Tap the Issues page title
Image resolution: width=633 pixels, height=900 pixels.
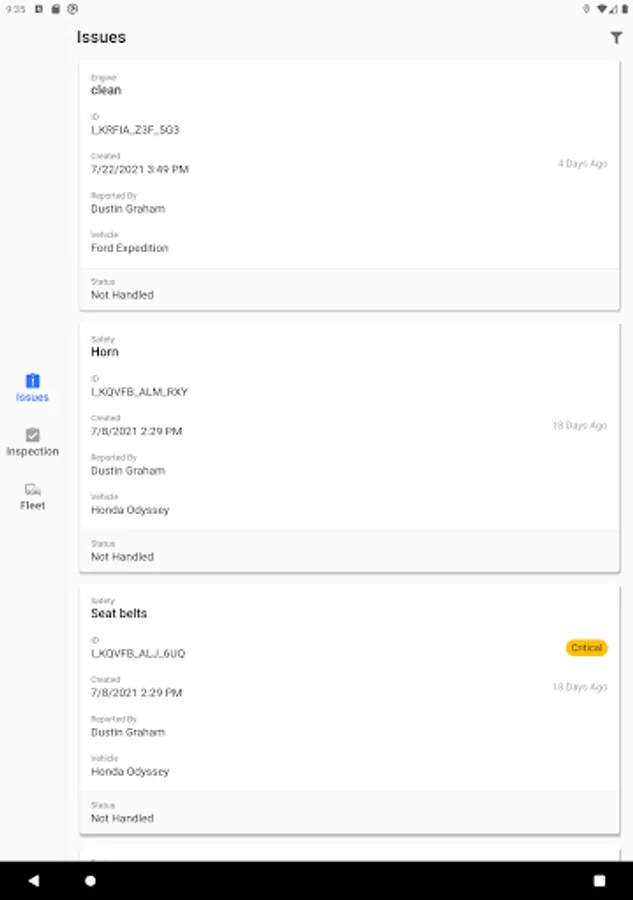[x=101, y=38]
